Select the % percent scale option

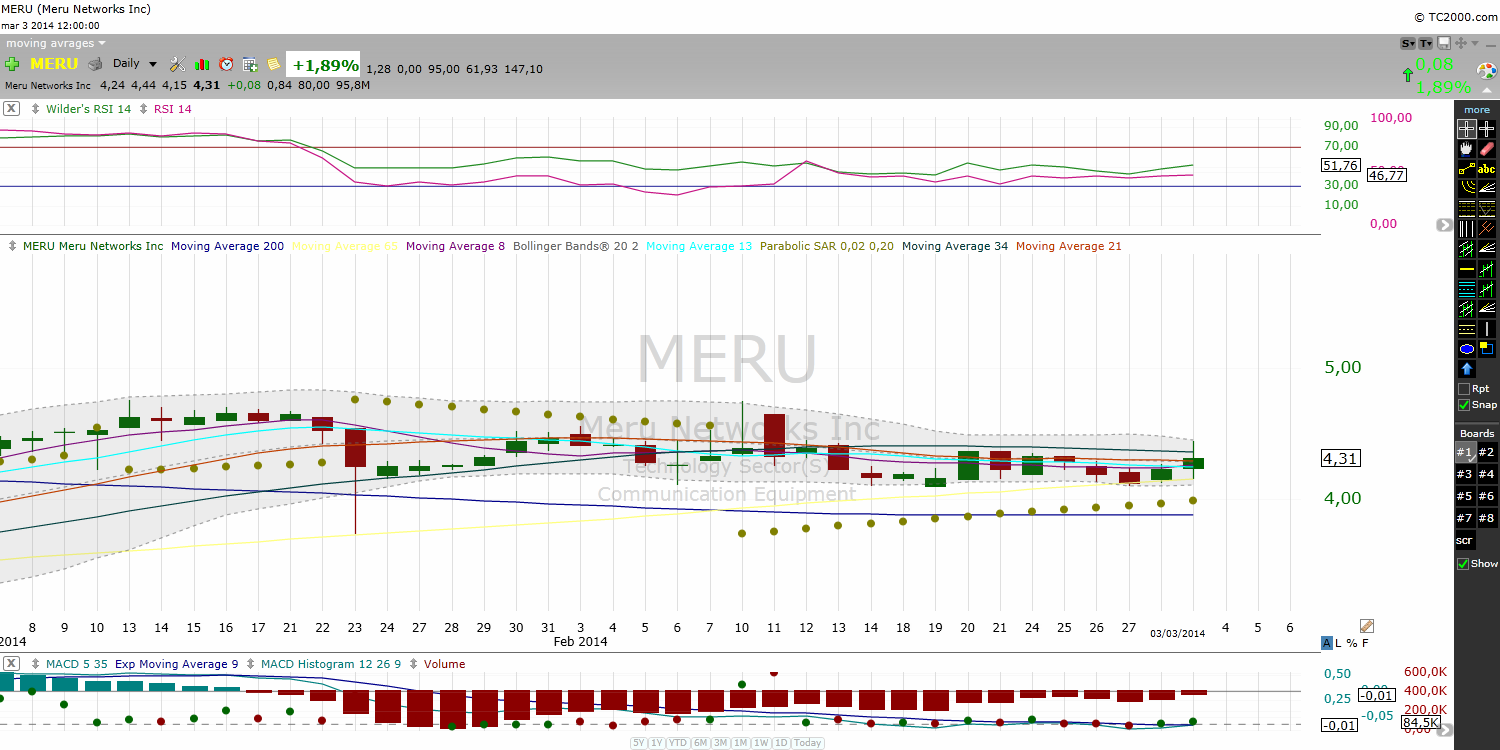click(x=1351, y=643)
